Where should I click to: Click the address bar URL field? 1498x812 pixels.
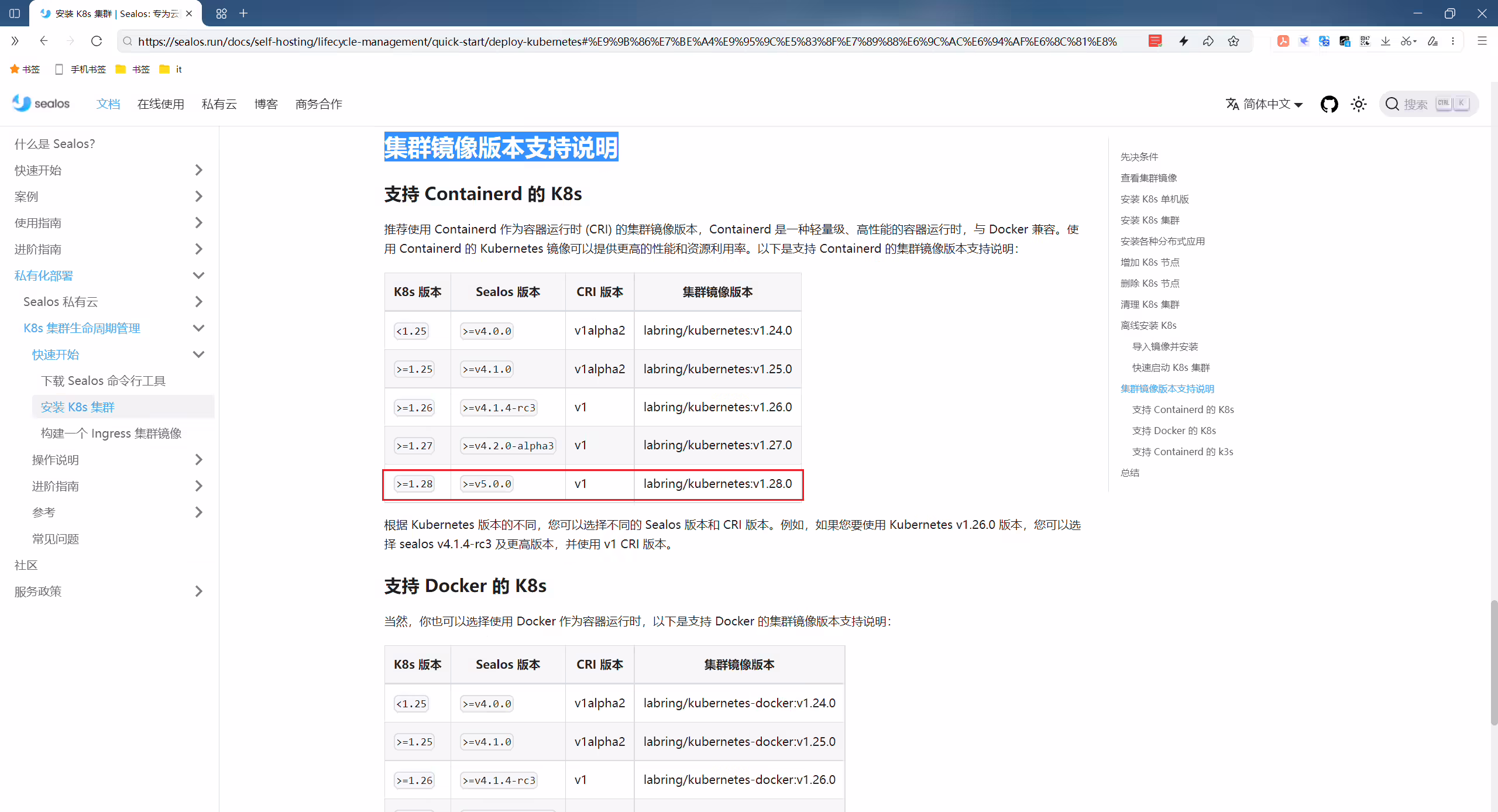click(x=627, y=41)
